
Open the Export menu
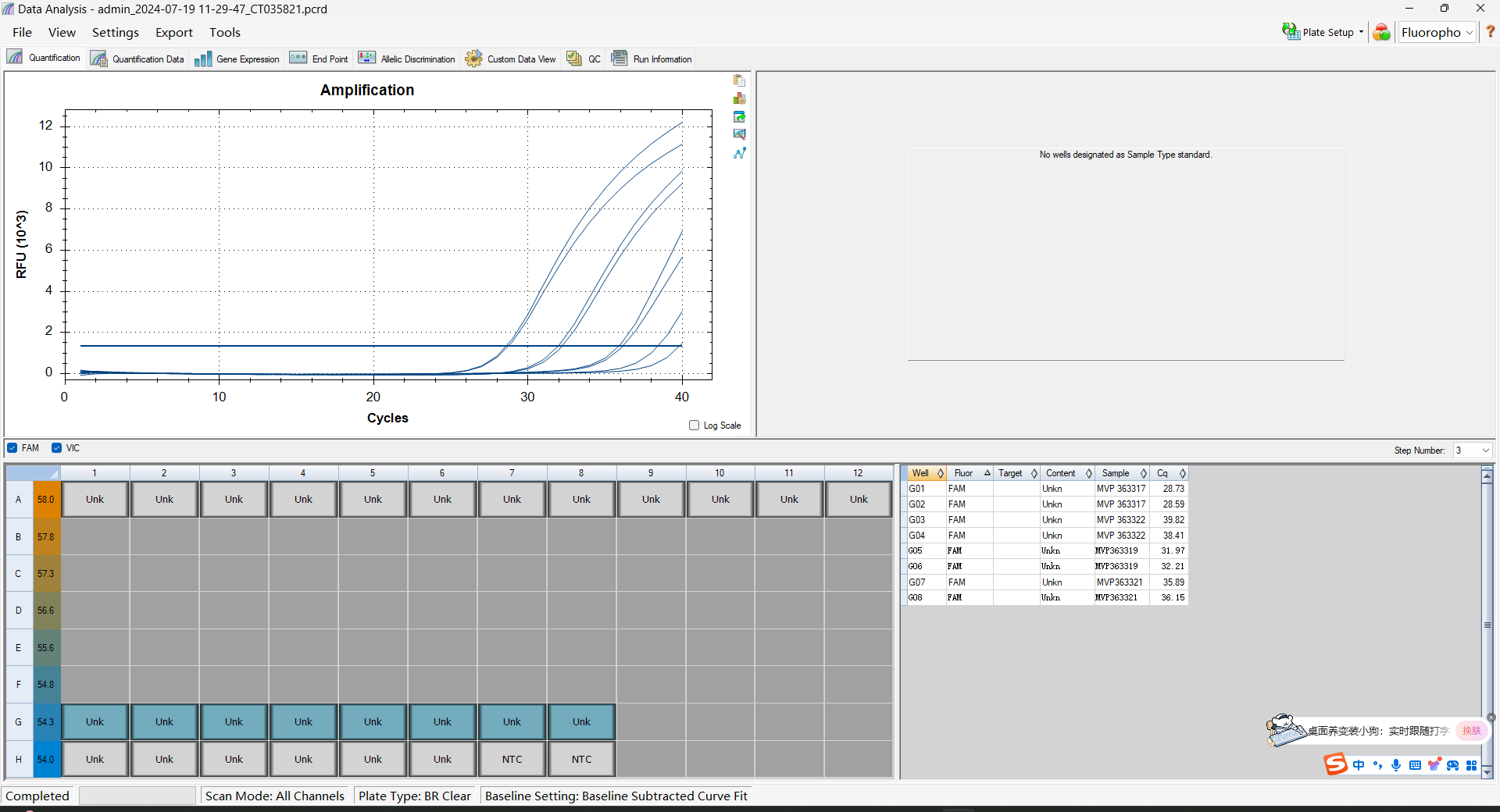point(173,32)
